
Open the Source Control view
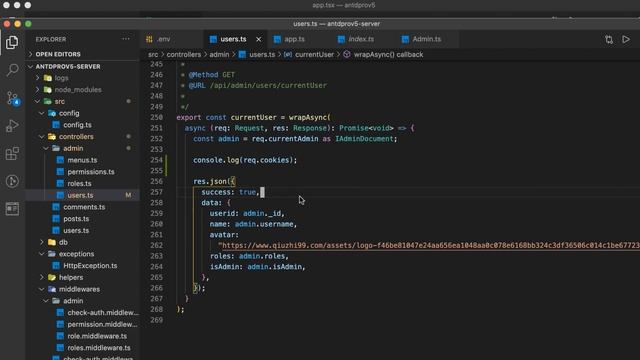tap(12, 98)
